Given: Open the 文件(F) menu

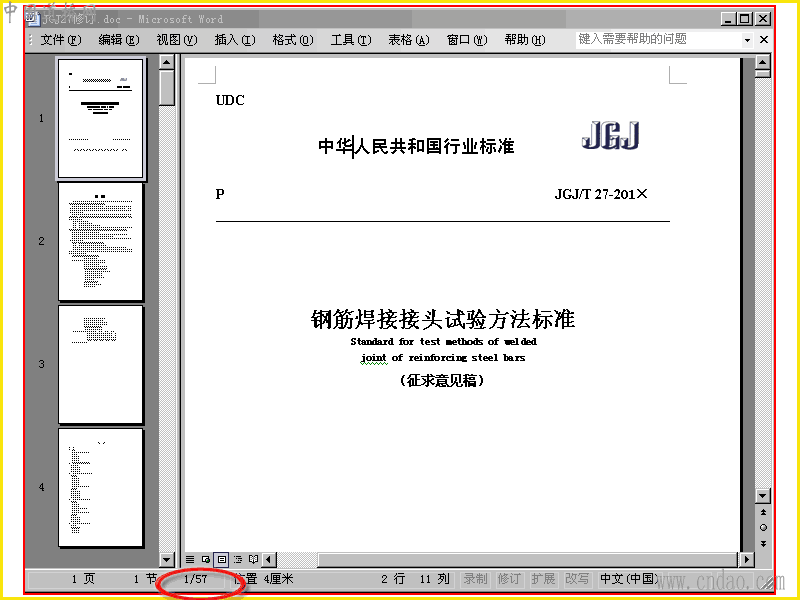Looking at the screenshot, I should pos(60,40).
